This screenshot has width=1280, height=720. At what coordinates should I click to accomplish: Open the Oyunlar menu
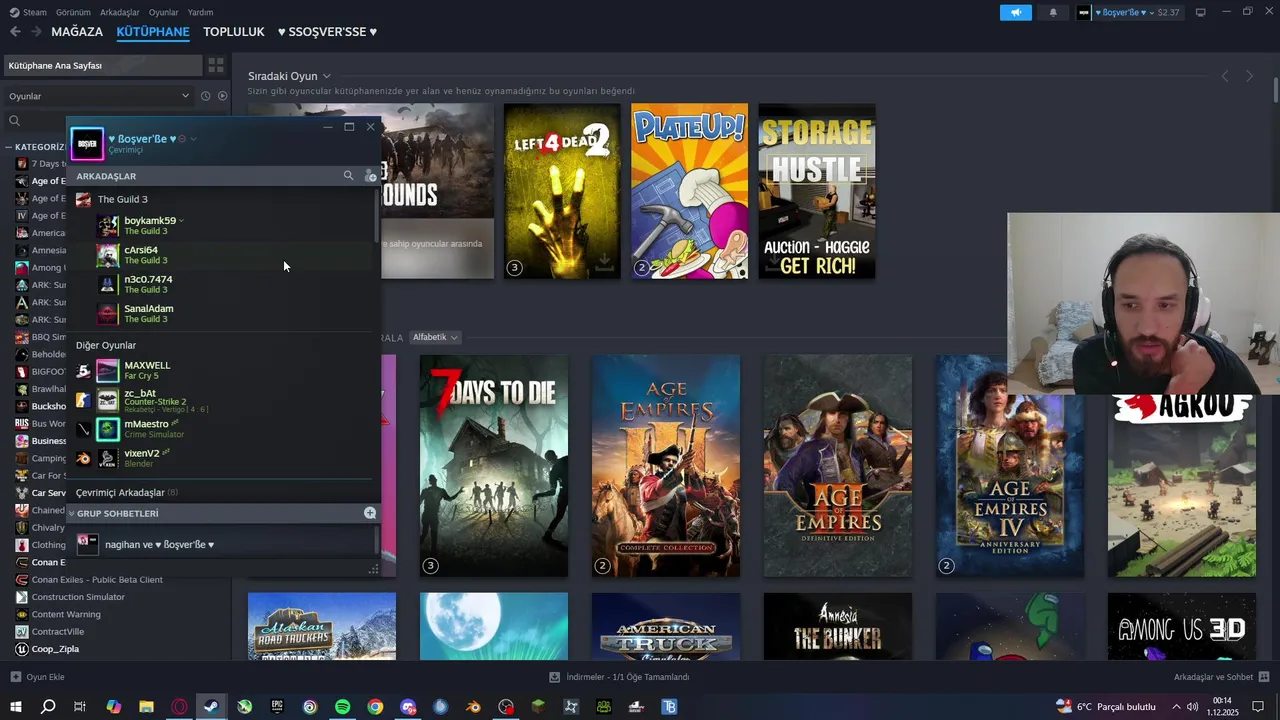pos(163,12)
